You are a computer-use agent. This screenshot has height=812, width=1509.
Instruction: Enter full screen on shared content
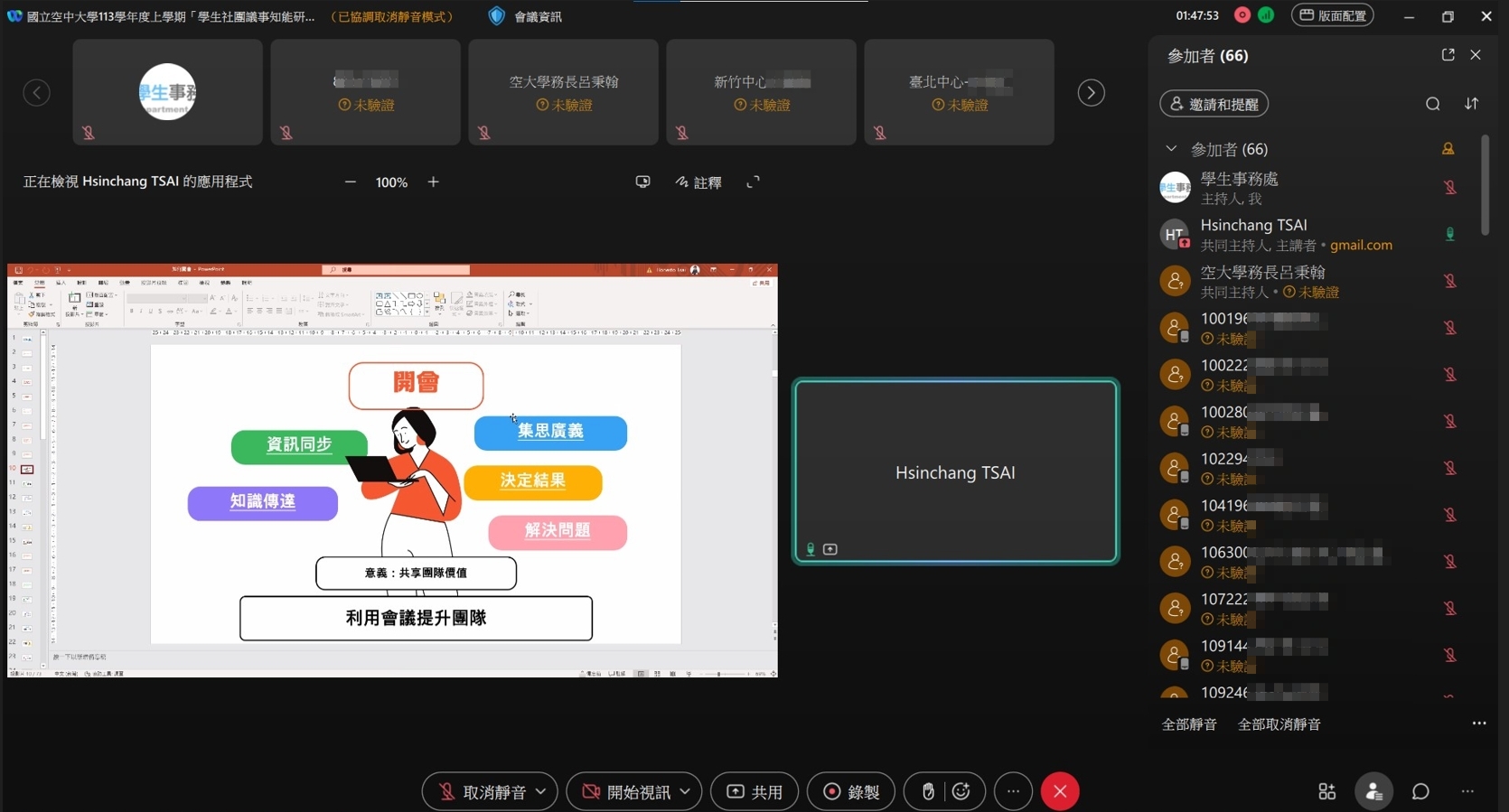753,182
